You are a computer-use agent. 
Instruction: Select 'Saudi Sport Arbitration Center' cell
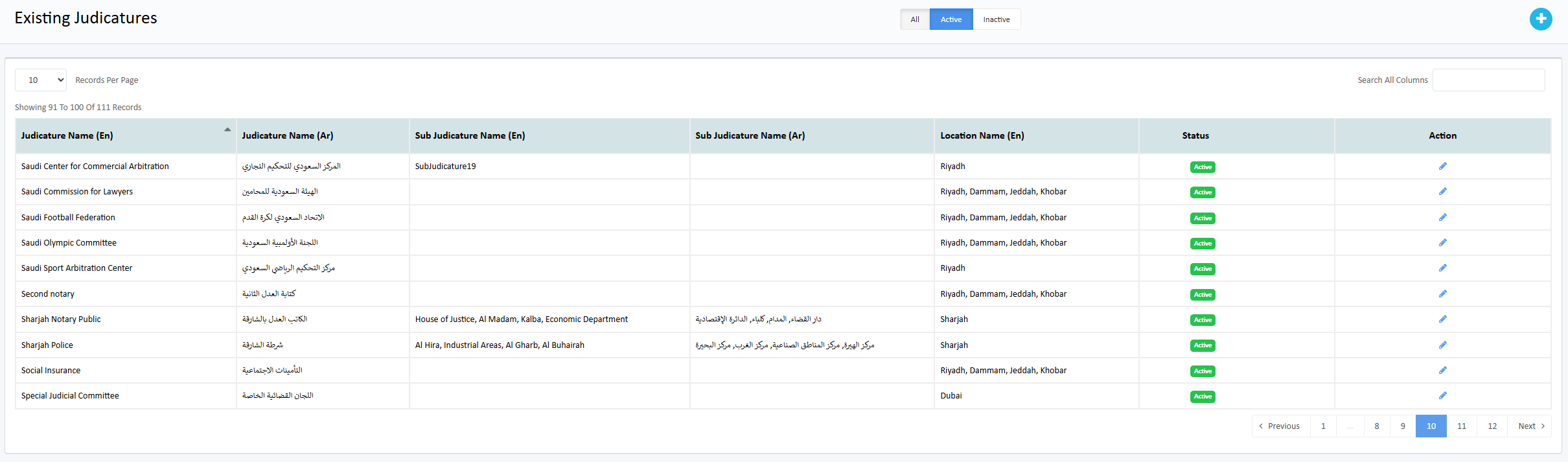point(126,268)
